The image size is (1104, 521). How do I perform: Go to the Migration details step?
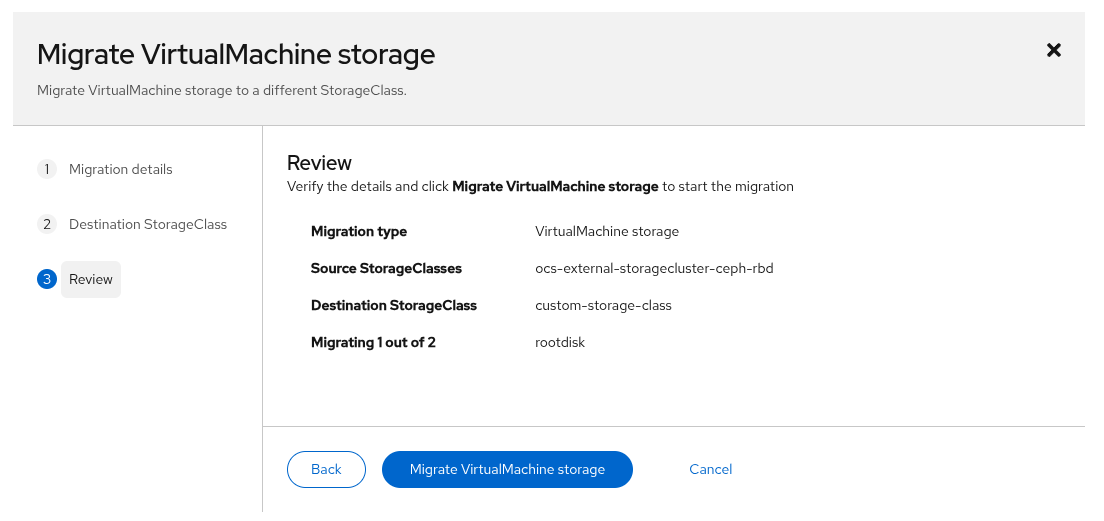click(120, 169)
